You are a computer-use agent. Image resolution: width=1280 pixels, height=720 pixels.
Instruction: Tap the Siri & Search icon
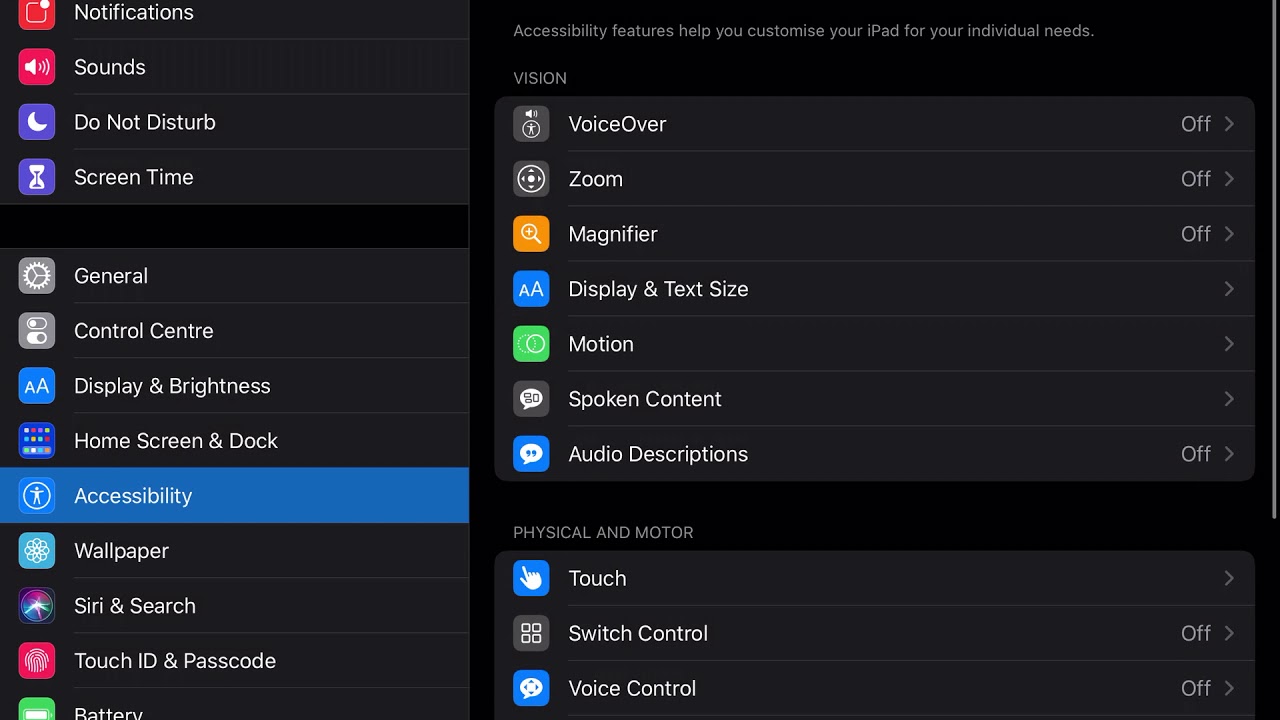click(x=37, y=606)
